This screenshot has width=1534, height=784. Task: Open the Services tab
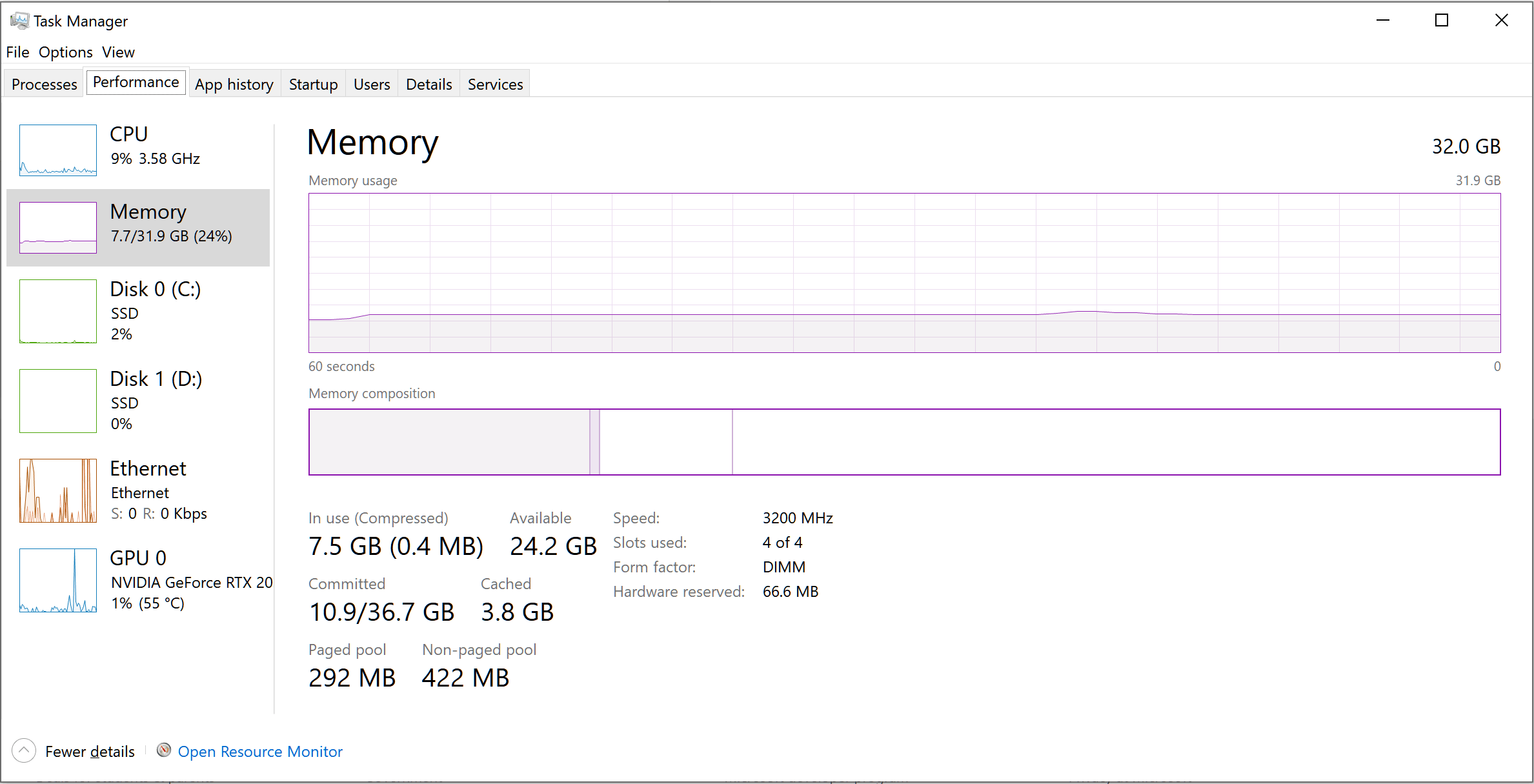pos(495,85)
